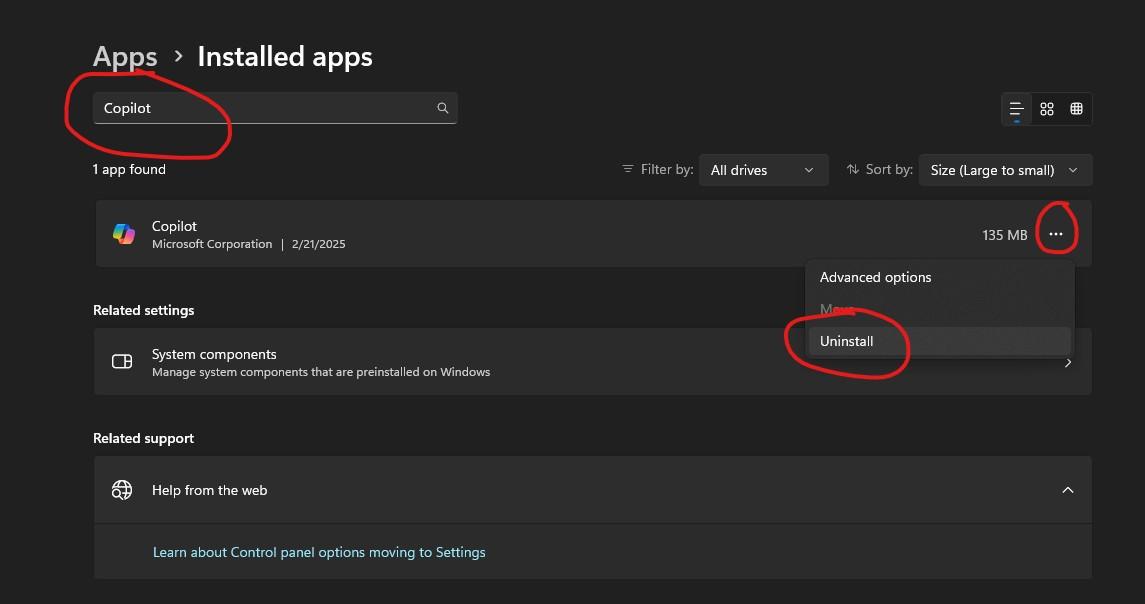The width and height of the screenshot is (1145, 604).
Task: Switch to table view layout
Action: point(1076,109)
